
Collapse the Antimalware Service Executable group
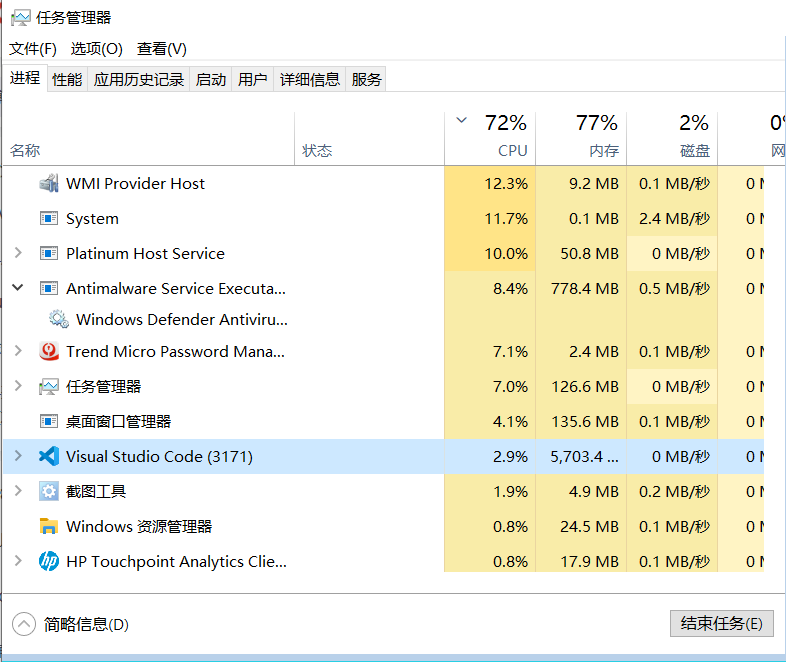pos(18,288)
